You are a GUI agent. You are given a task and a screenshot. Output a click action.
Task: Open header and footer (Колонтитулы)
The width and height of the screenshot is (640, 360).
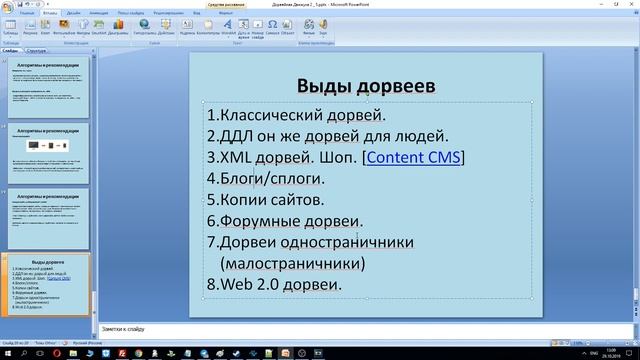(208, 28)
